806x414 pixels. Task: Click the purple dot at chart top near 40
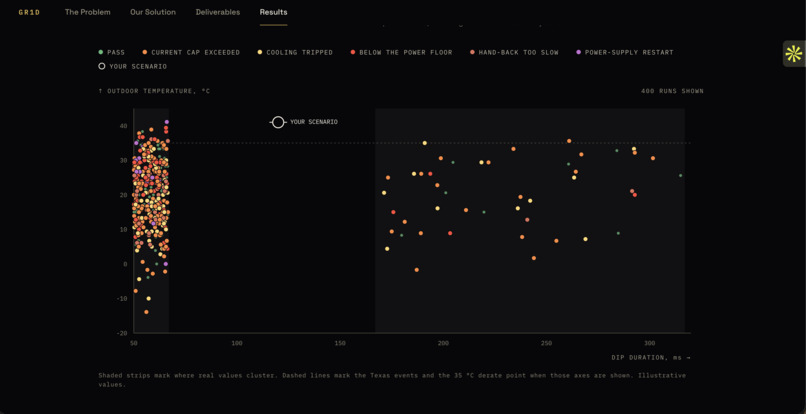(x=167, y=122)
